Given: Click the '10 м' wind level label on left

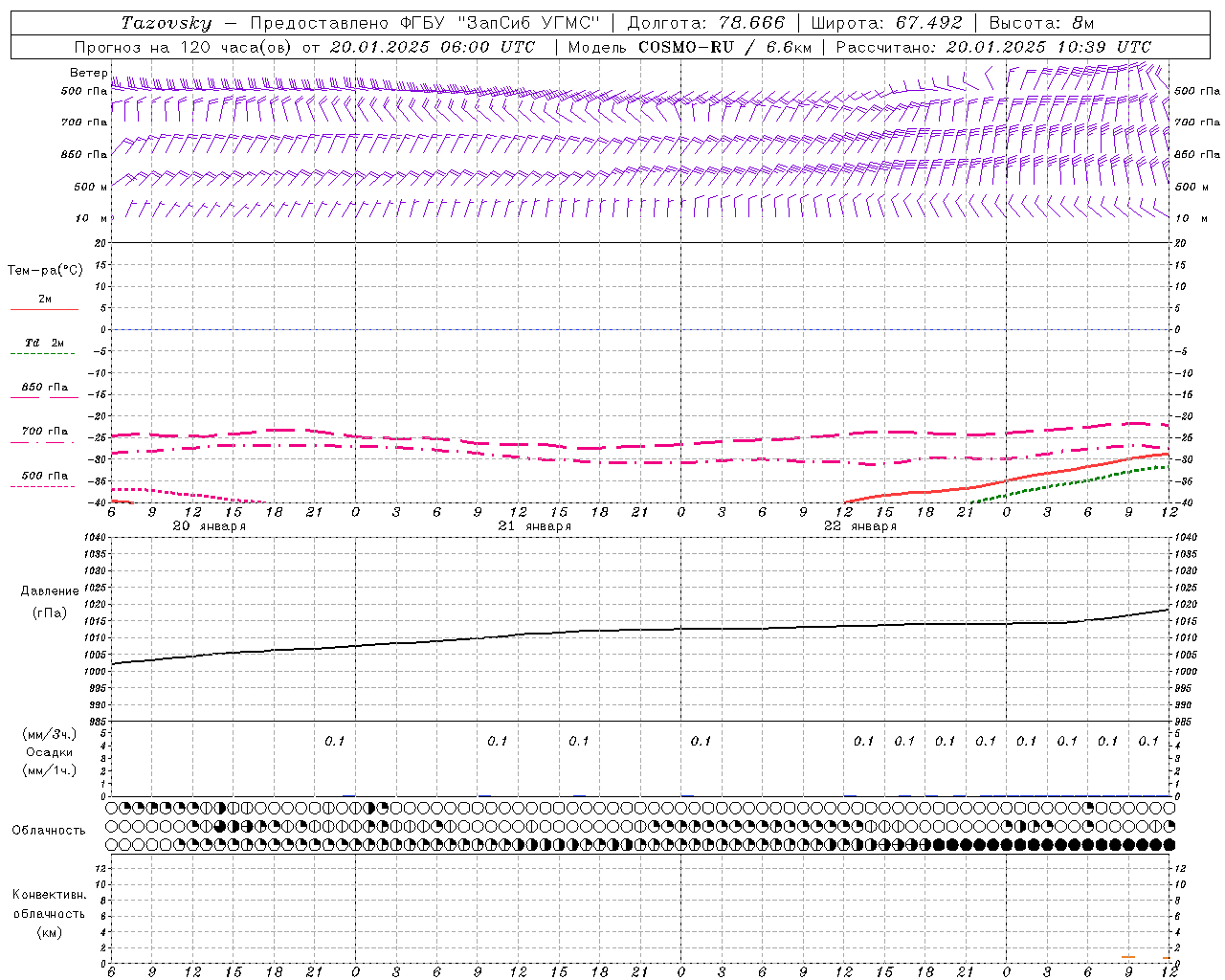Looking at the screenshot, I should point(92,218).
